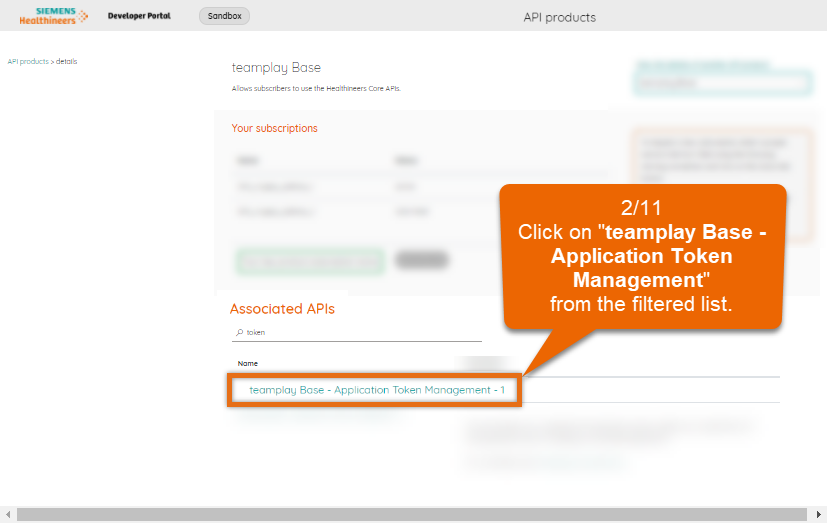Go back via API products breadcrumb
The height and width of the screenshot is (523, 827).
pyautogui.click(x=27, y=61)
